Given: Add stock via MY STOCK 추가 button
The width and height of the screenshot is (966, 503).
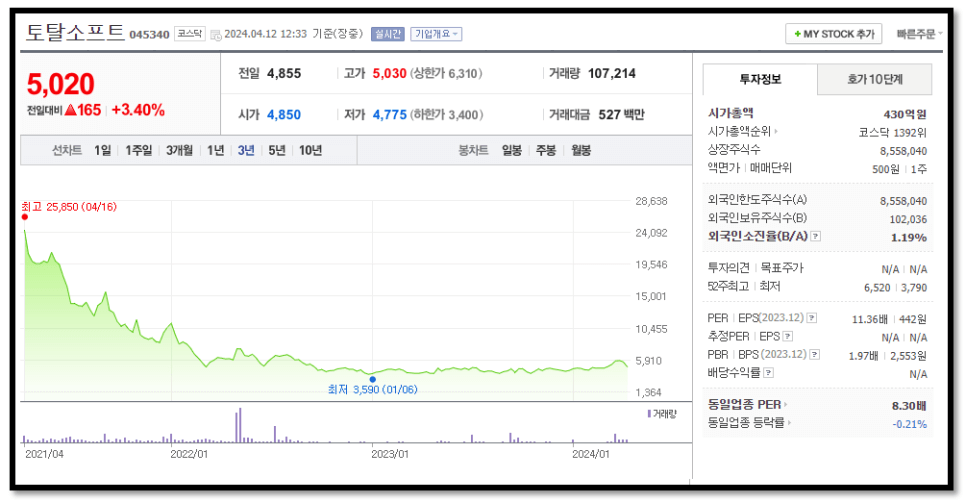Looking at the screenshot, I should pyautogui.click(x=834, y=34).
